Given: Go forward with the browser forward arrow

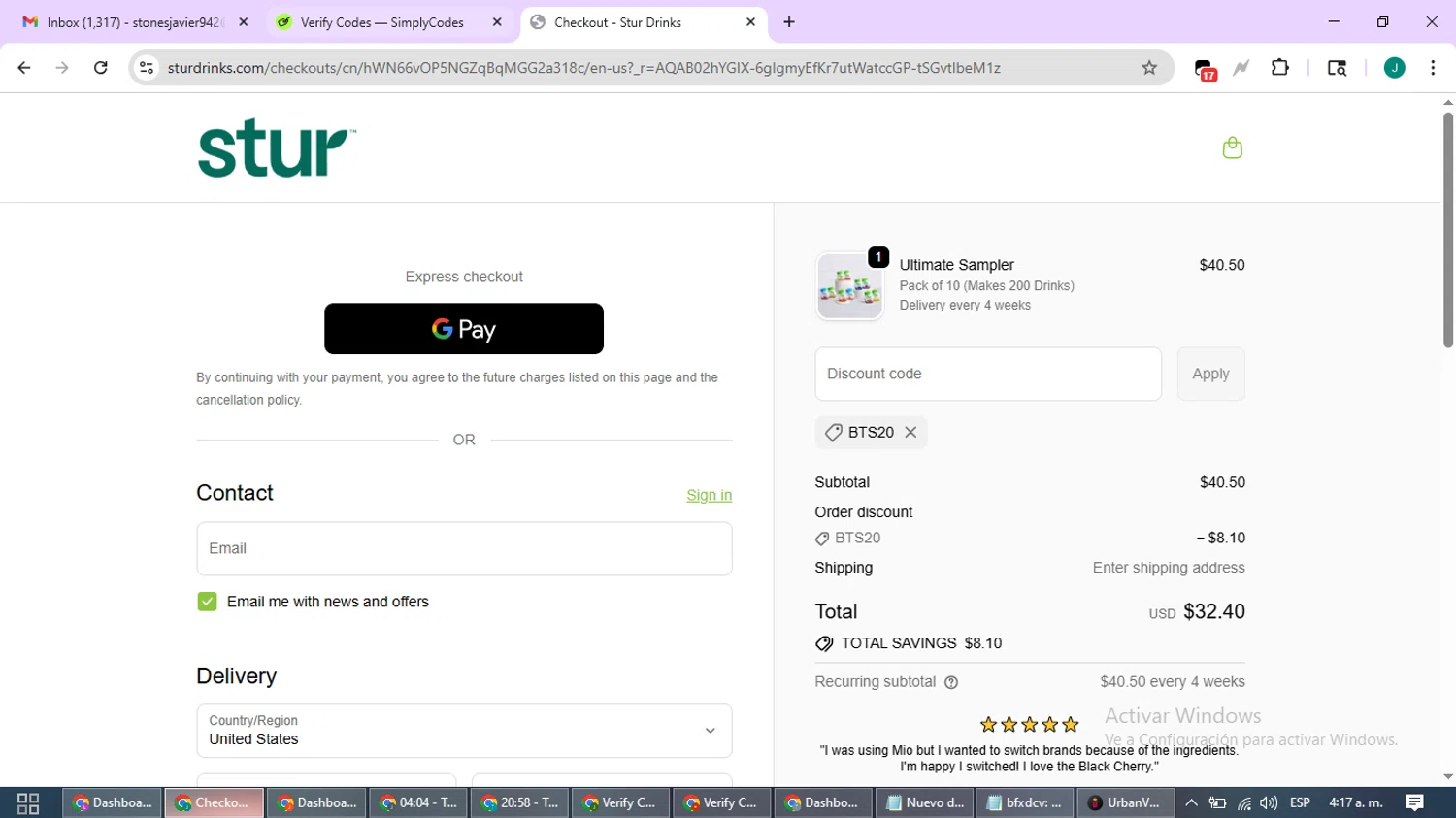Looking at the screenshot, I should (62, 68).
